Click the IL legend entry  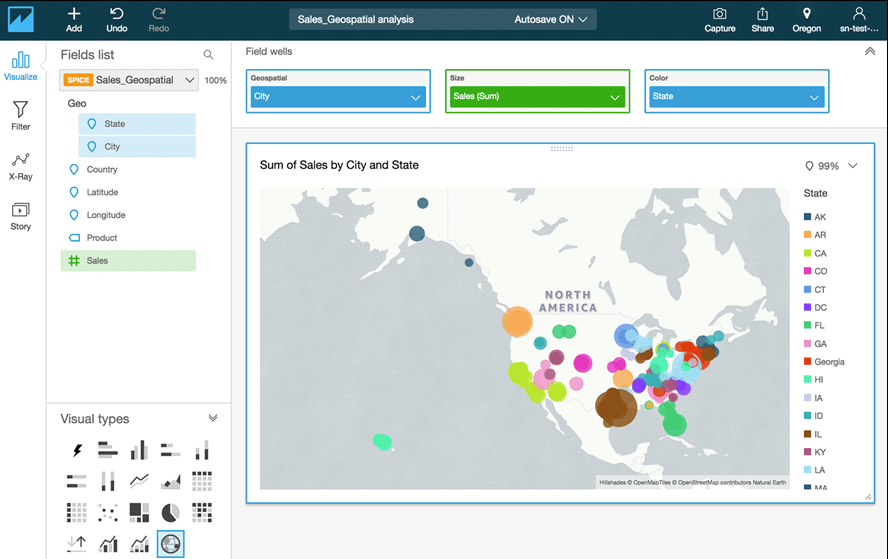813,434
